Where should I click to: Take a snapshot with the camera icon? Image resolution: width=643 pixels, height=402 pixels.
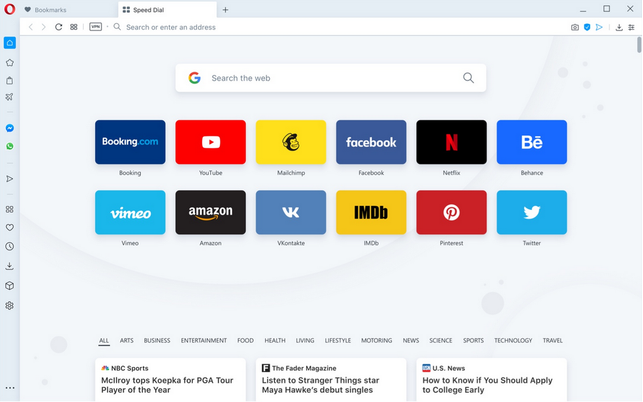click(575, 27)
